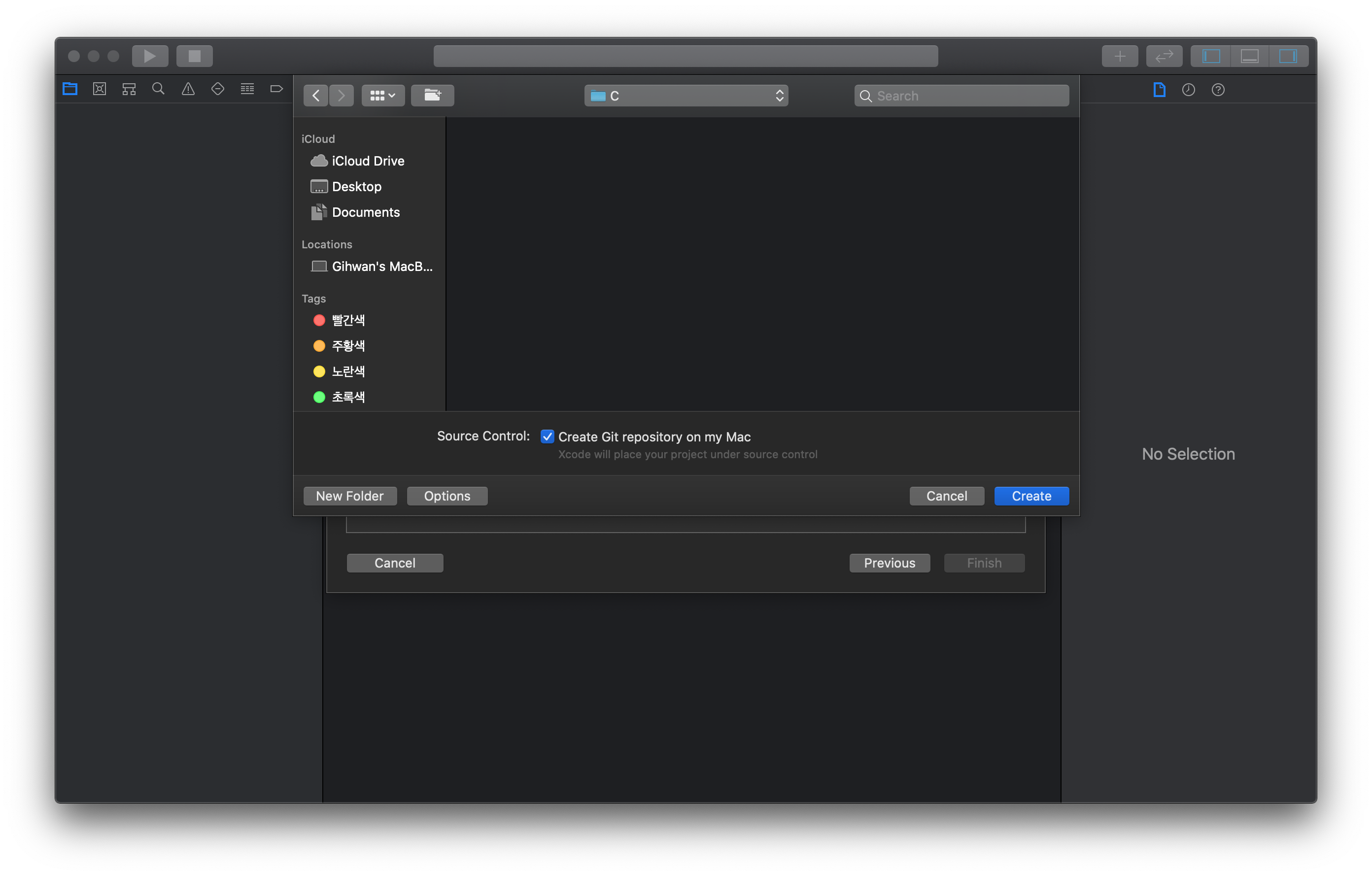Select Desktop from sidebar
The width and height of the screenshot is (1372, 876).
click(356, 185)
